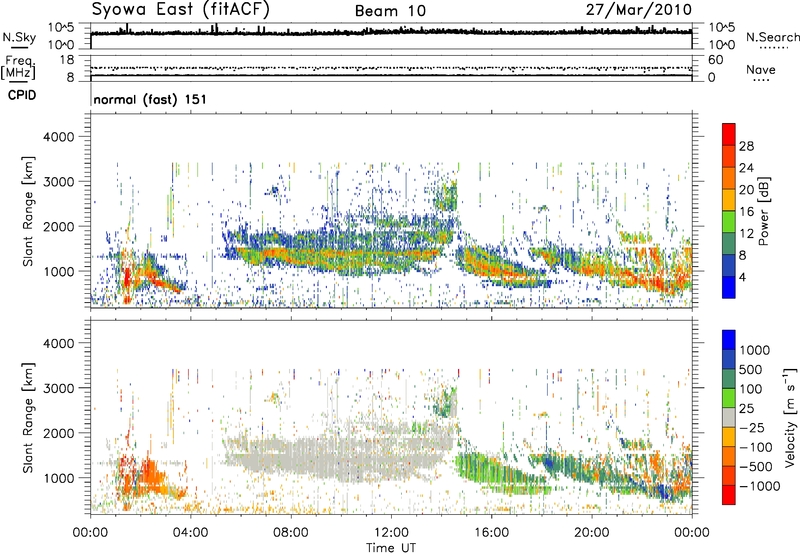Click the "100" tick on the Velocity colorbar
800x554 pixels.
pos(751,389)
